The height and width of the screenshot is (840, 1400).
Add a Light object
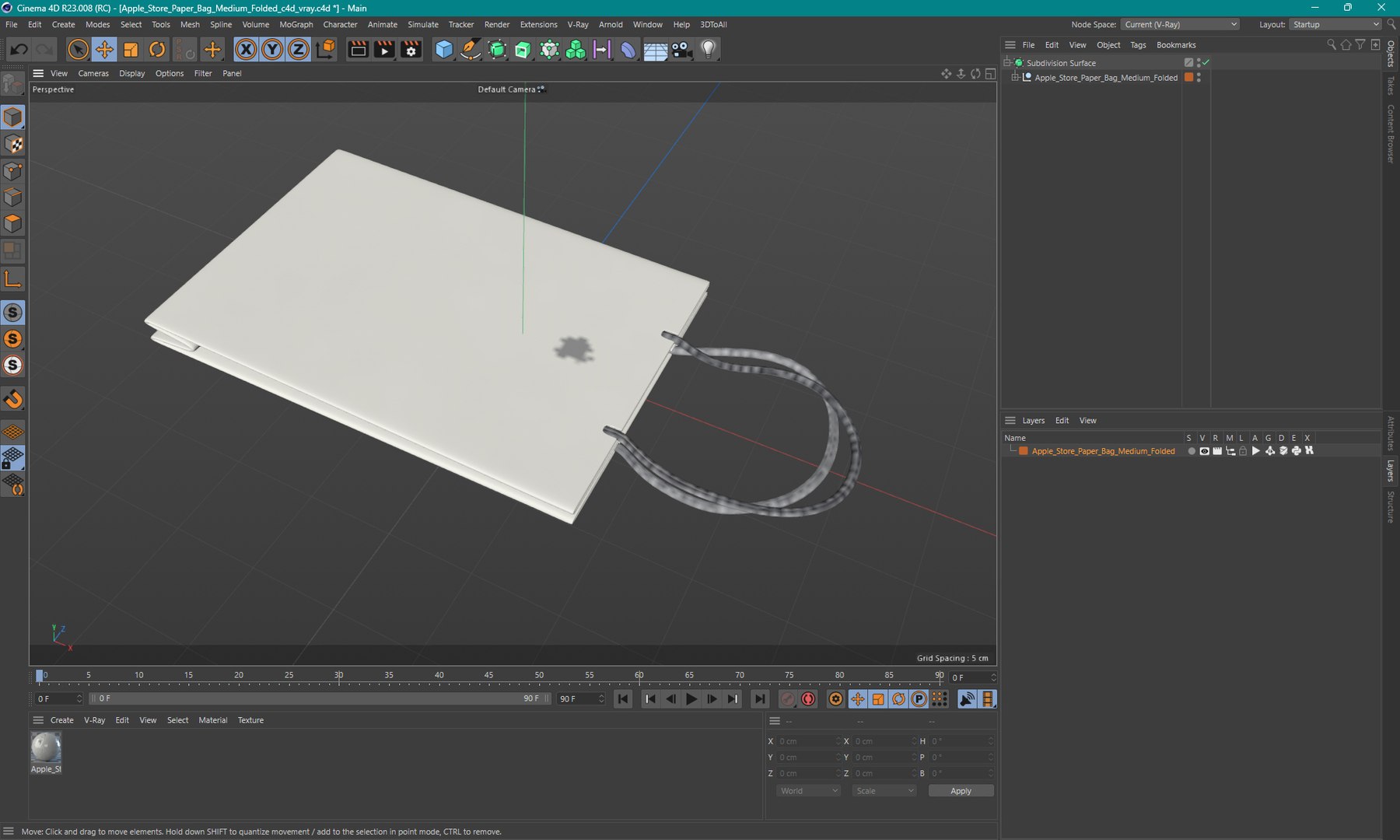click(x=708, y=50)
